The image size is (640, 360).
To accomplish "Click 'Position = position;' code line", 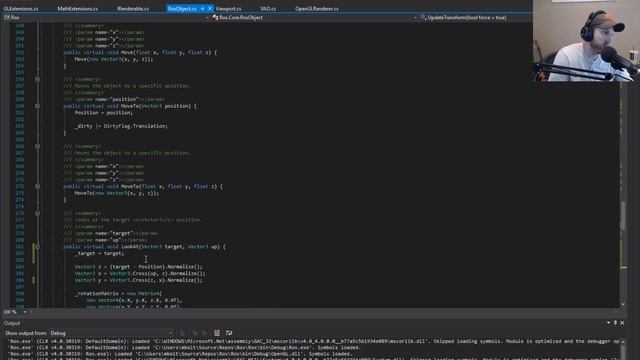I will [104, 113].
